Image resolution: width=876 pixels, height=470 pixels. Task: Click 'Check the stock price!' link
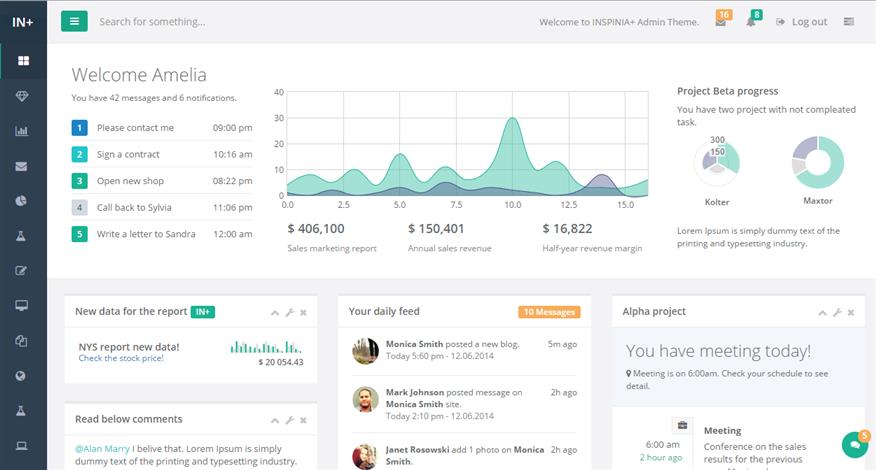coord(121,358)
